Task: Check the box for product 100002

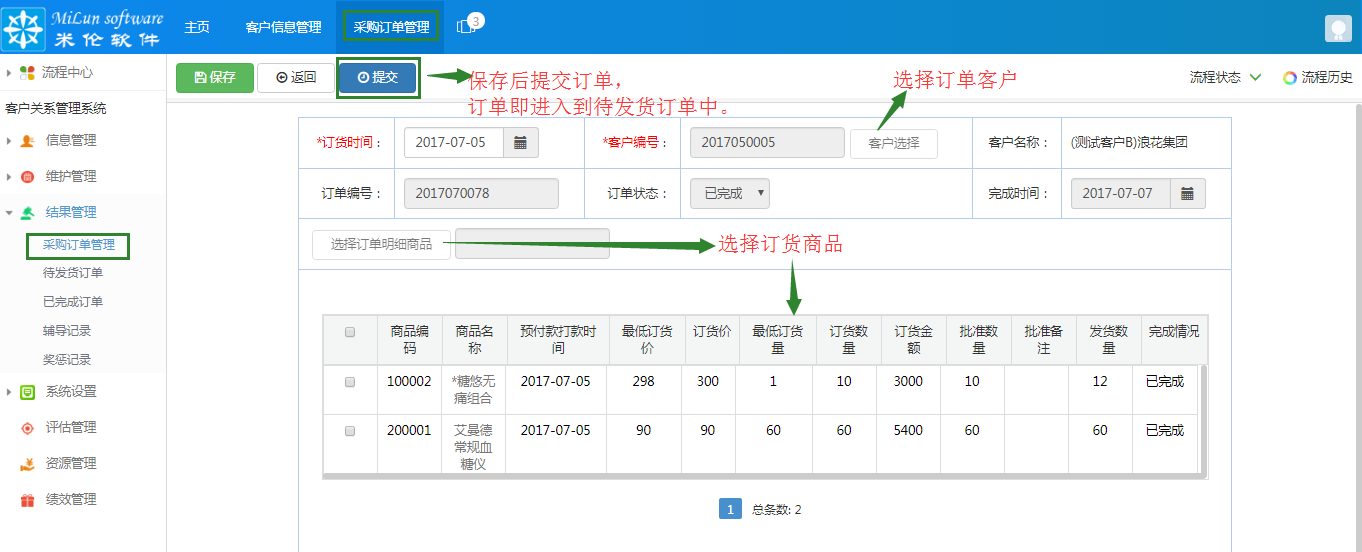Action: tap(350, 382)
